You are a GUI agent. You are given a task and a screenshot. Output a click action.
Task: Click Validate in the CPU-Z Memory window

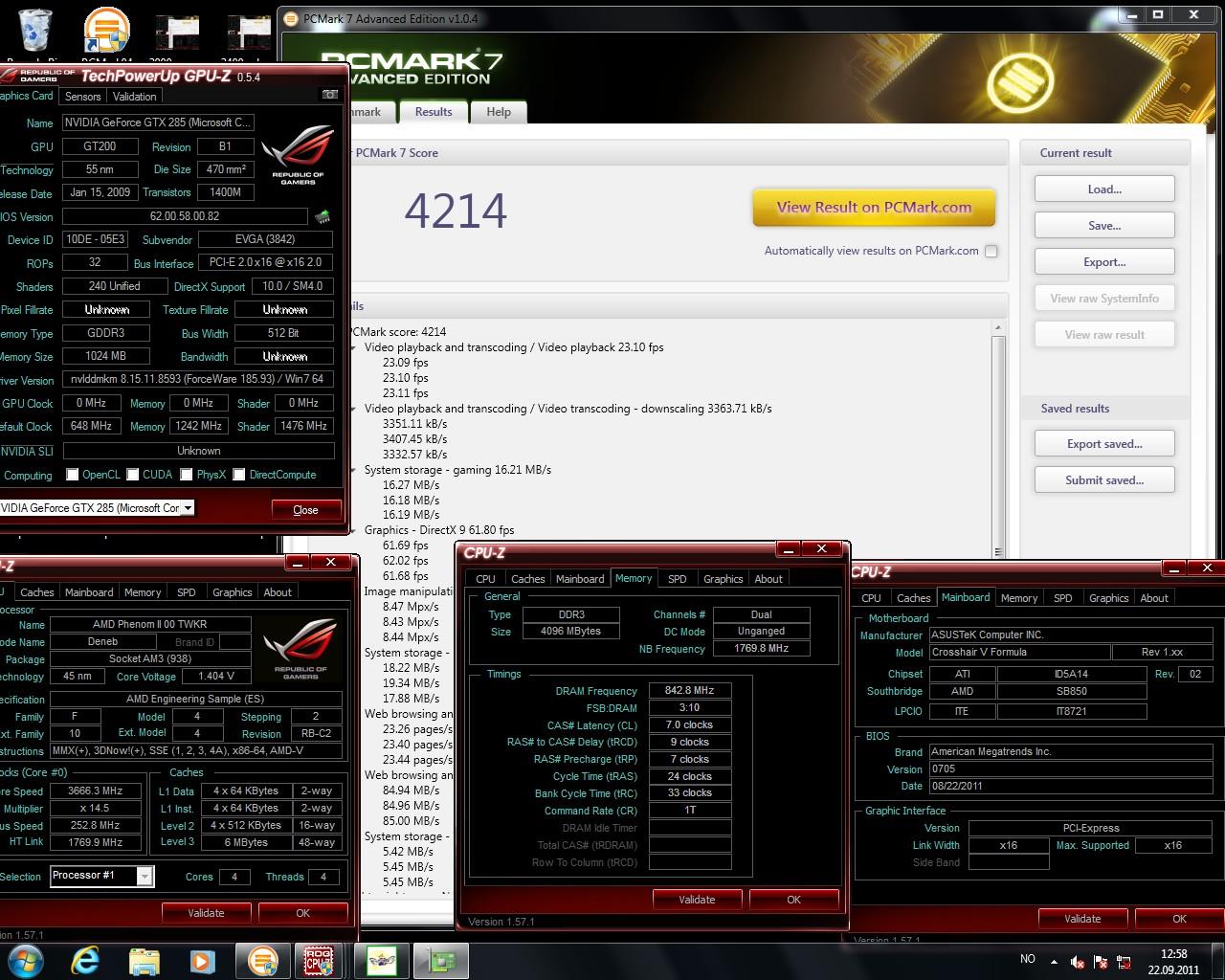[697, 900]
